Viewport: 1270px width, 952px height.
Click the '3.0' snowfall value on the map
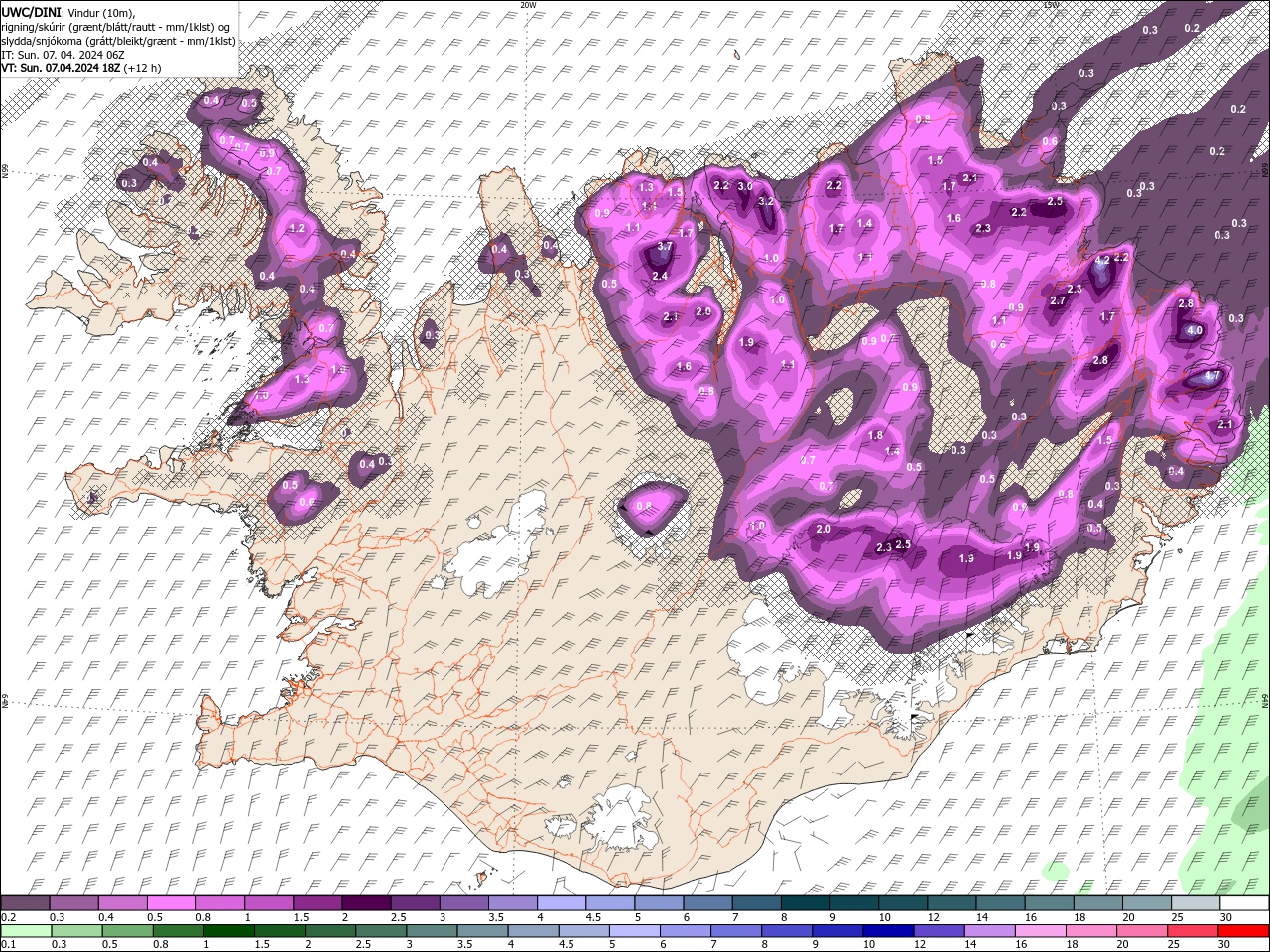(x=745, y=187)
